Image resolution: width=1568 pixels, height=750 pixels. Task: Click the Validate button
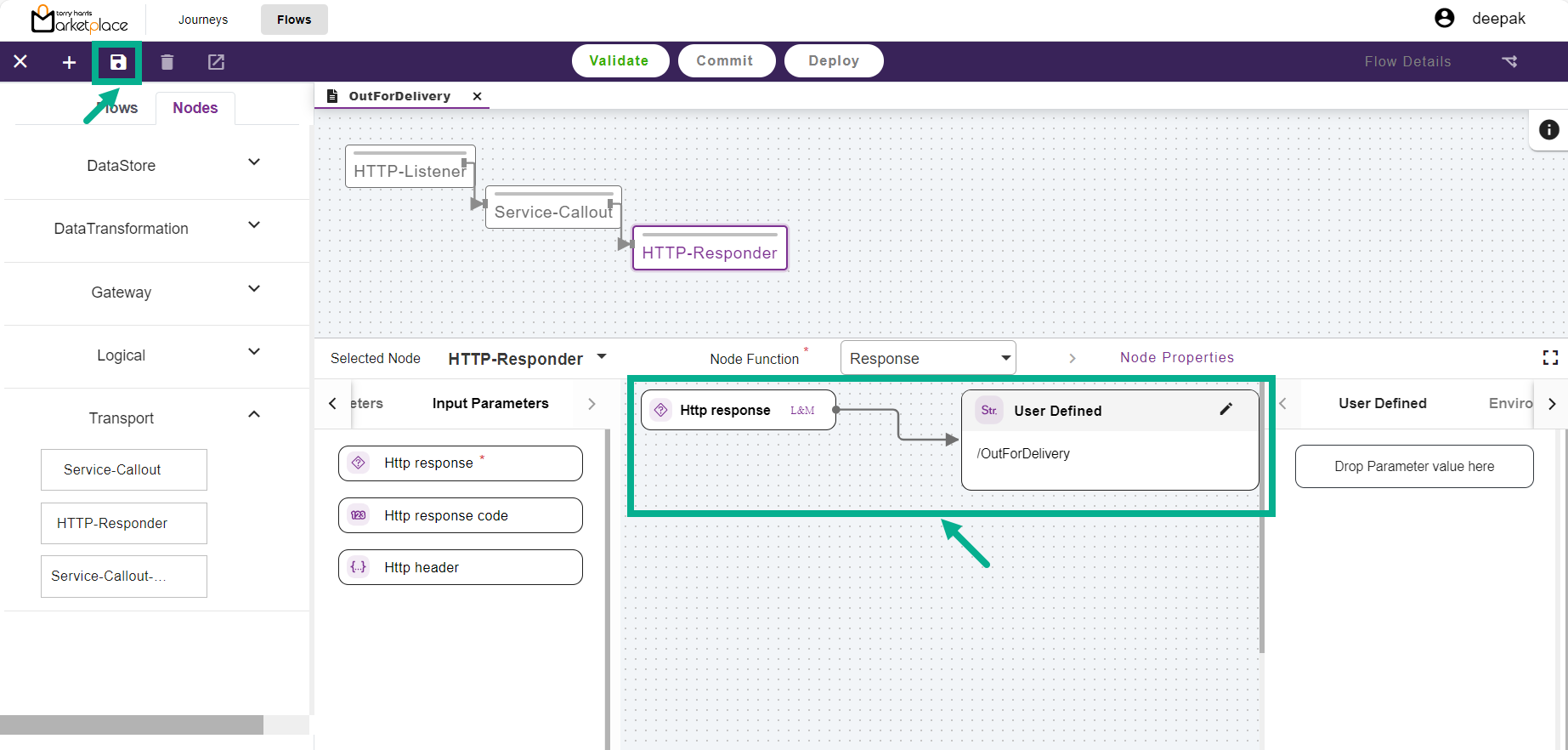coord(620,61)
